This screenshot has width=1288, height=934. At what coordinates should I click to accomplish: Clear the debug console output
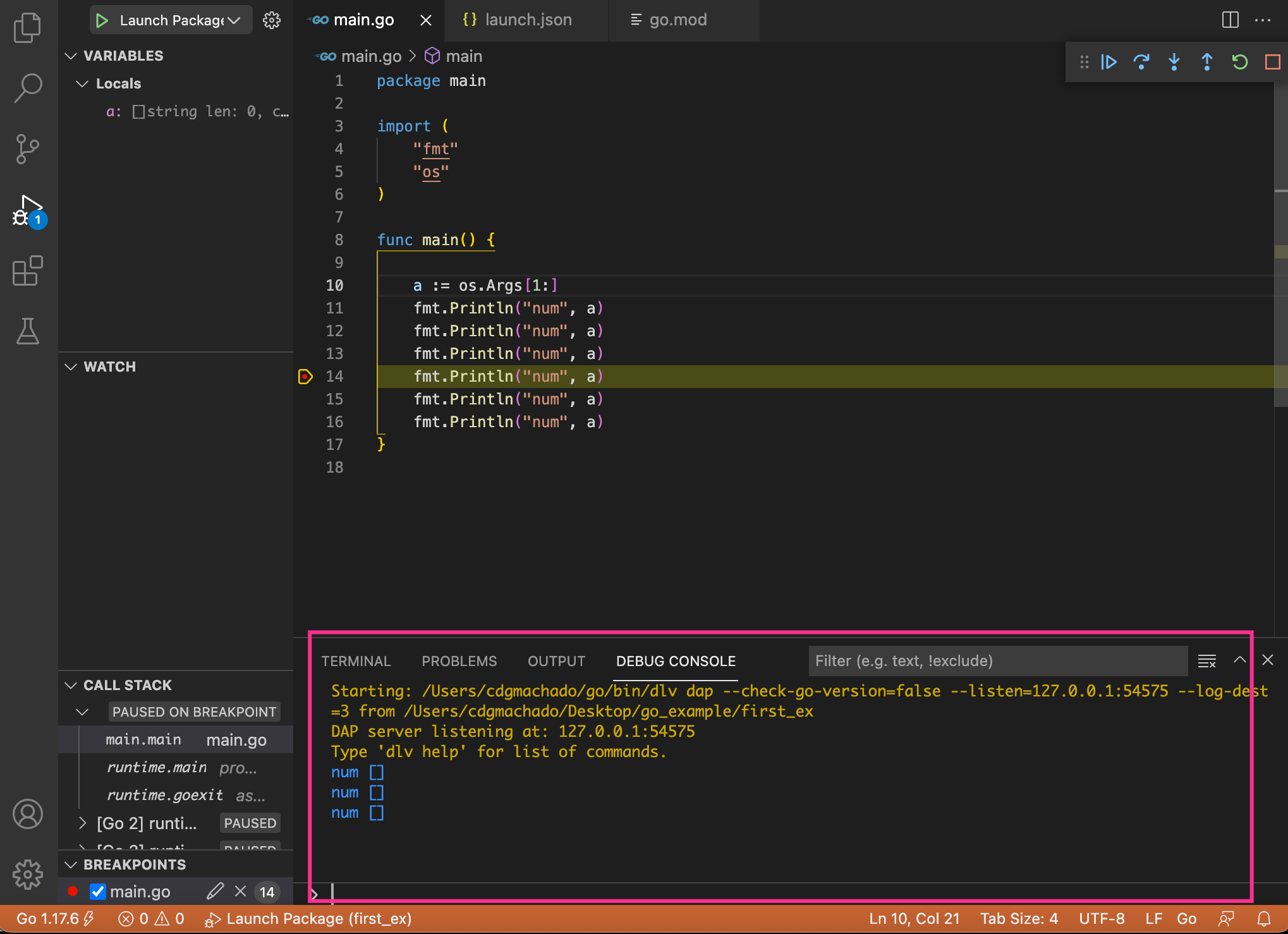point(1207,661)
